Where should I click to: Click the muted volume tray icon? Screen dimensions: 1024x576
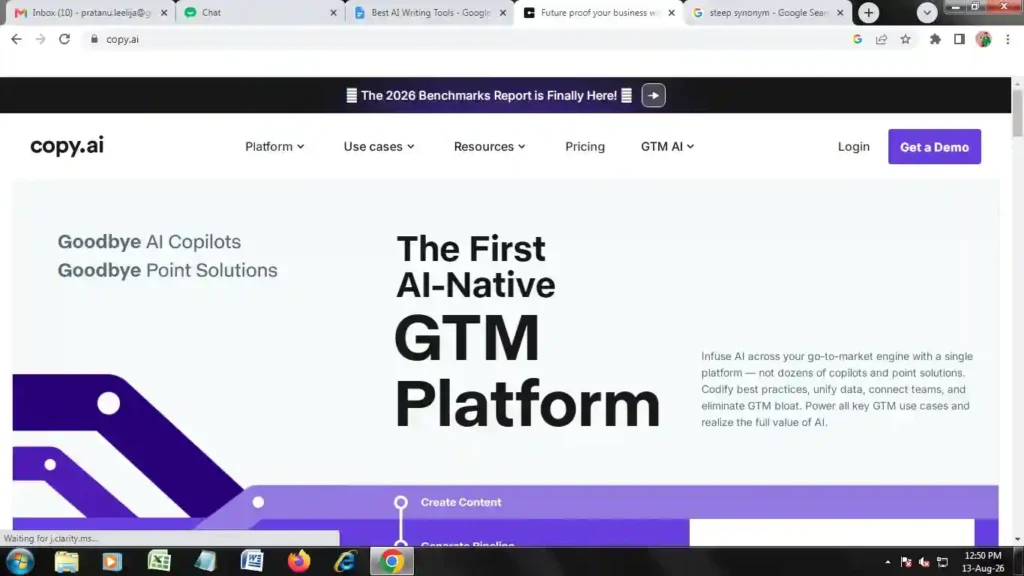tap(924, 562)
